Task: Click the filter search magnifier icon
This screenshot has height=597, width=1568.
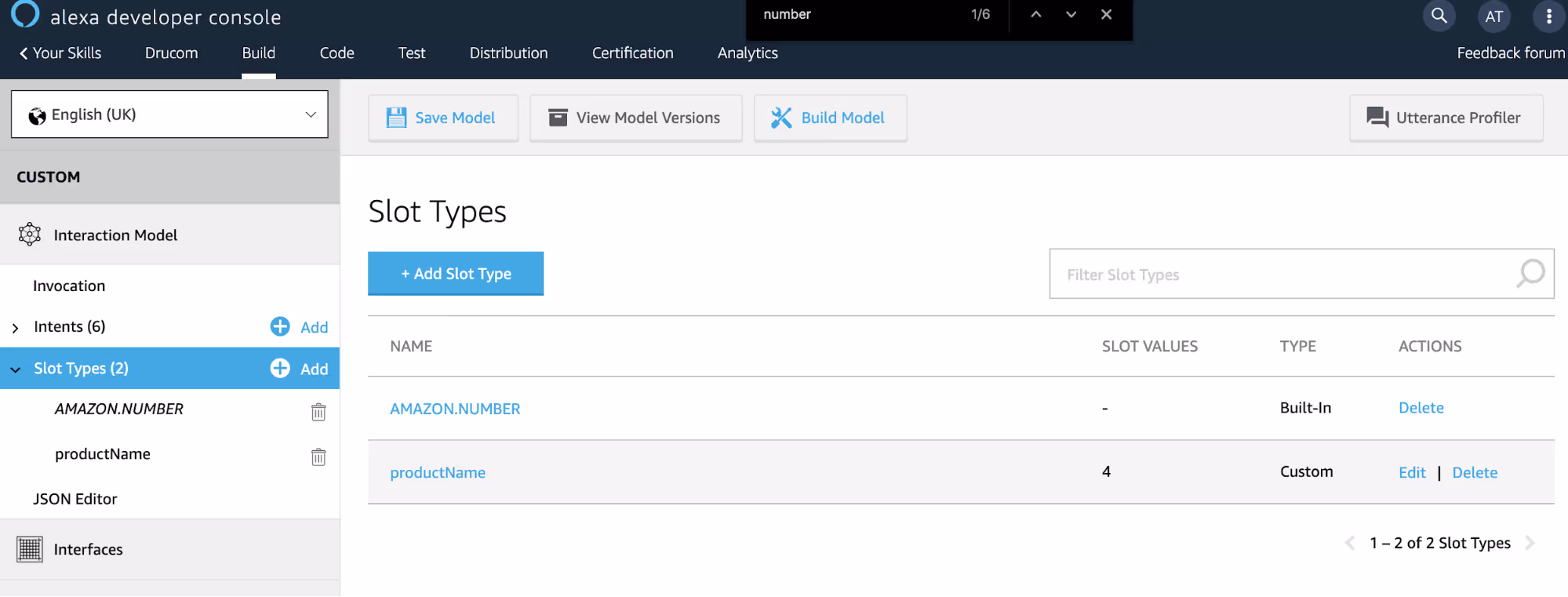Action: click(x=1530, y=274)
